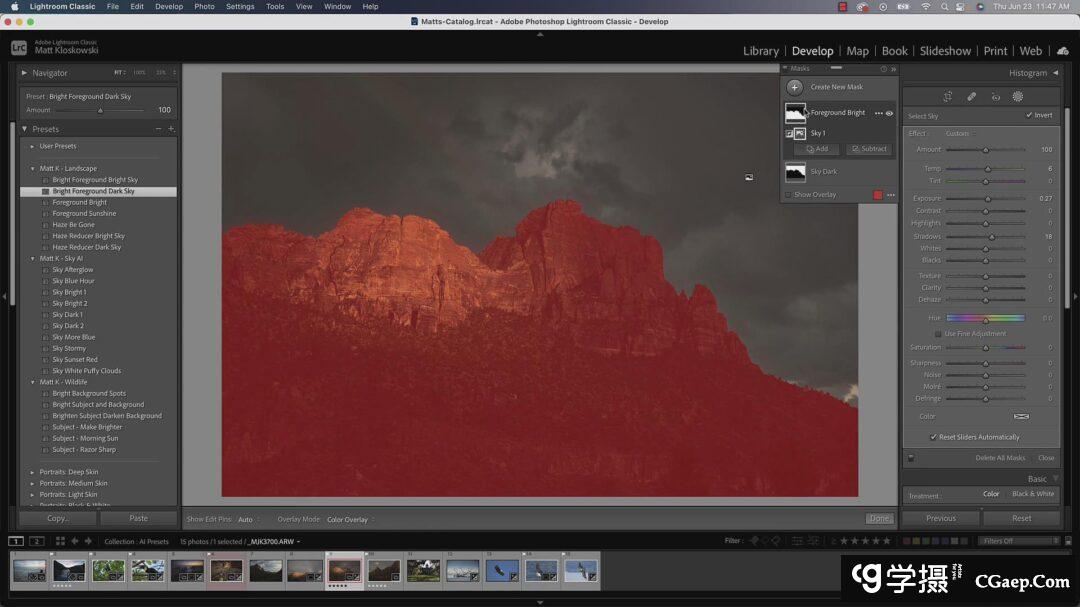Open the Overlay Mode dropdown

point(350,520)
